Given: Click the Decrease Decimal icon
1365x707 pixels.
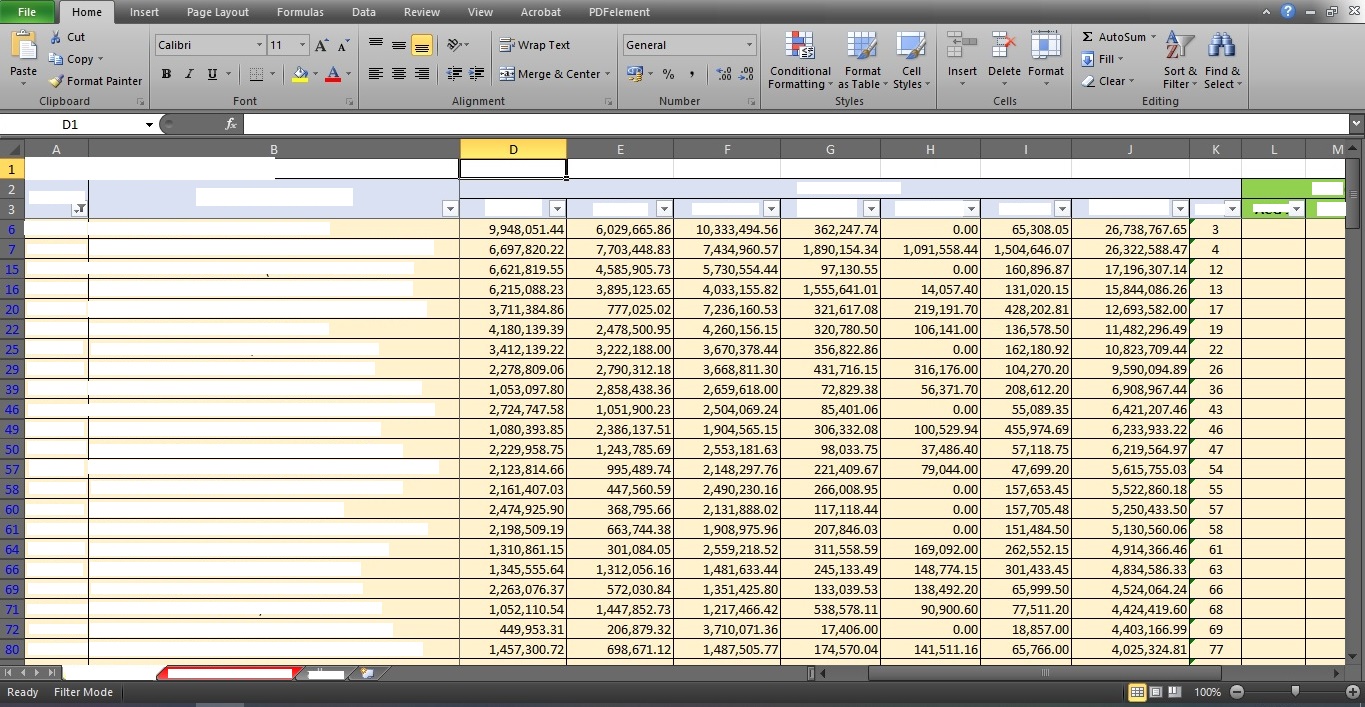Looking at the screenshot, I should (x=746, y=74).
